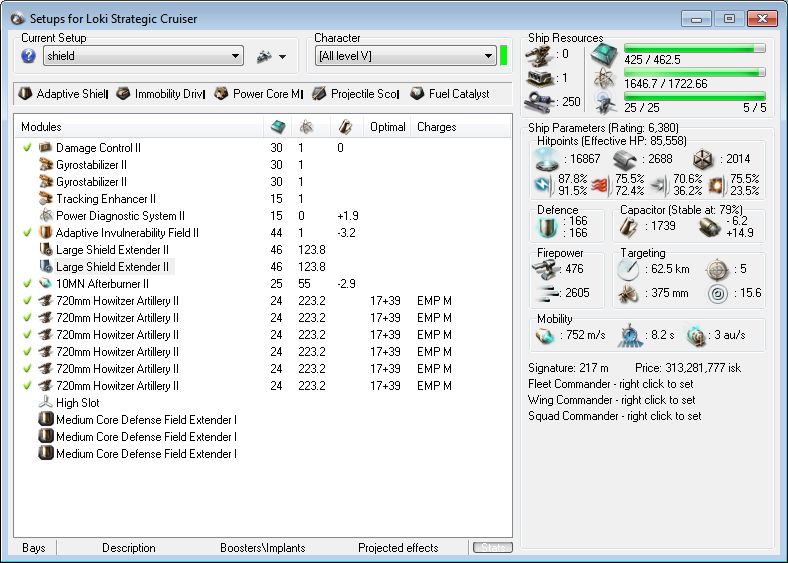Click the explosive resistance icon

(x=717, y=185)
